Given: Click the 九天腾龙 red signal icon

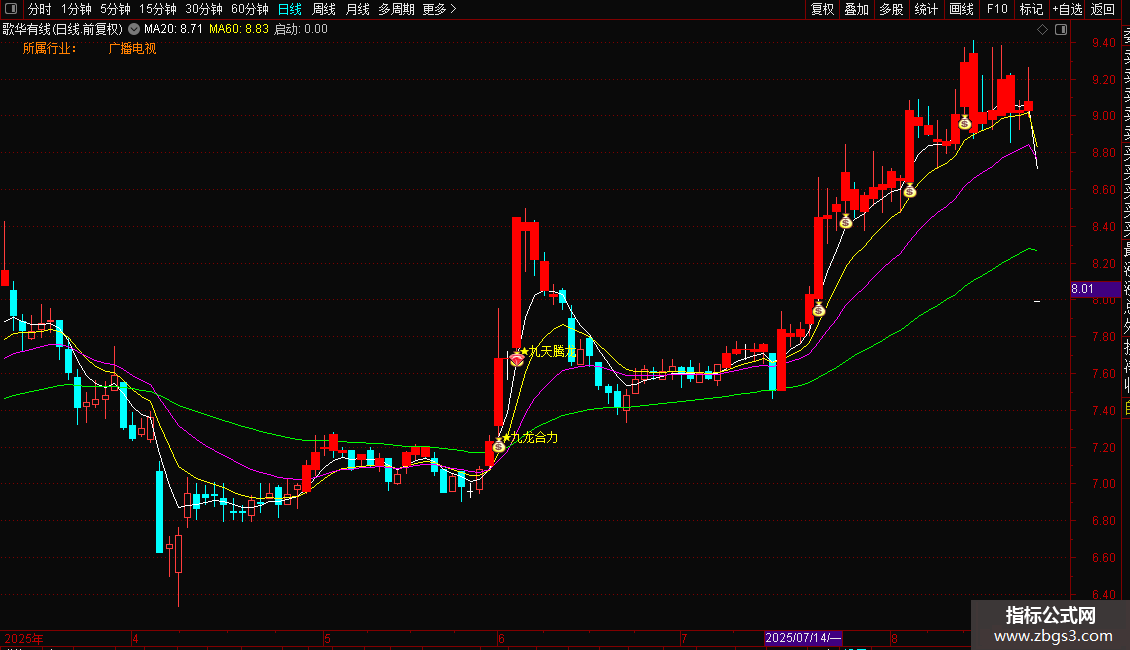Looking at the screenshot, I should point(517,358).
